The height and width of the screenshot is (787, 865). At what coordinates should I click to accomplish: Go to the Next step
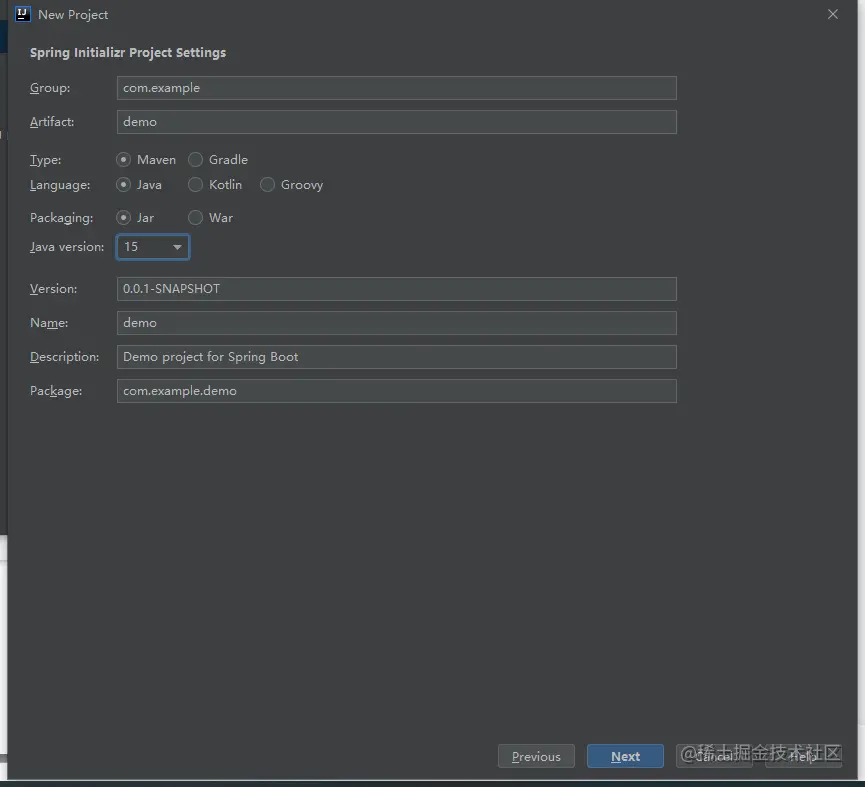625,756
